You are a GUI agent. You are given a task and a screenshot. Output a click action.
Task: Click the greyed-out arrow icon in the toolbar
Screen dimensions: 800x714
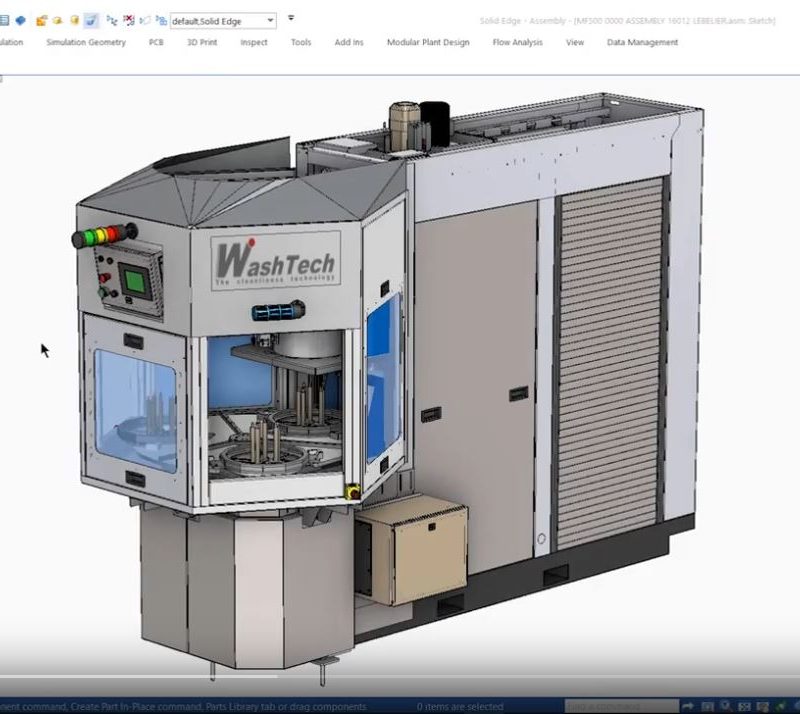pyautogui.click(x=145, y=20)
